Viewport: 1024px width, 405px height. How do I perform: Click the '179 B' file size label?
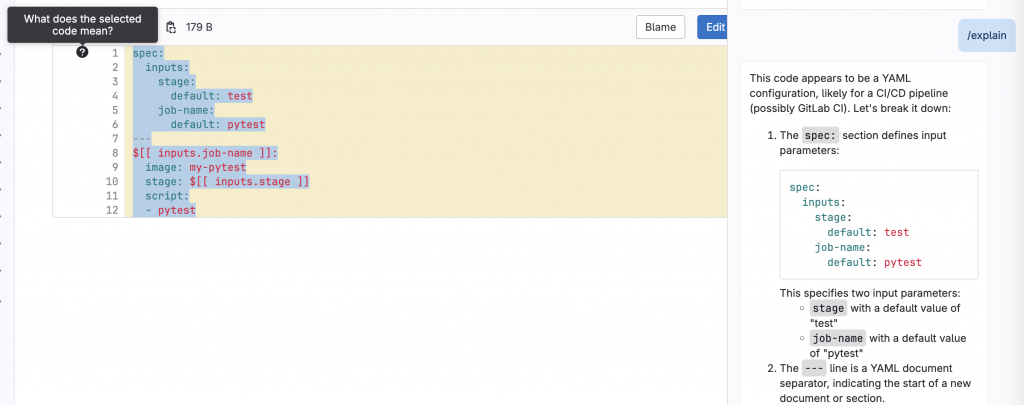click(x=199, y=27)
